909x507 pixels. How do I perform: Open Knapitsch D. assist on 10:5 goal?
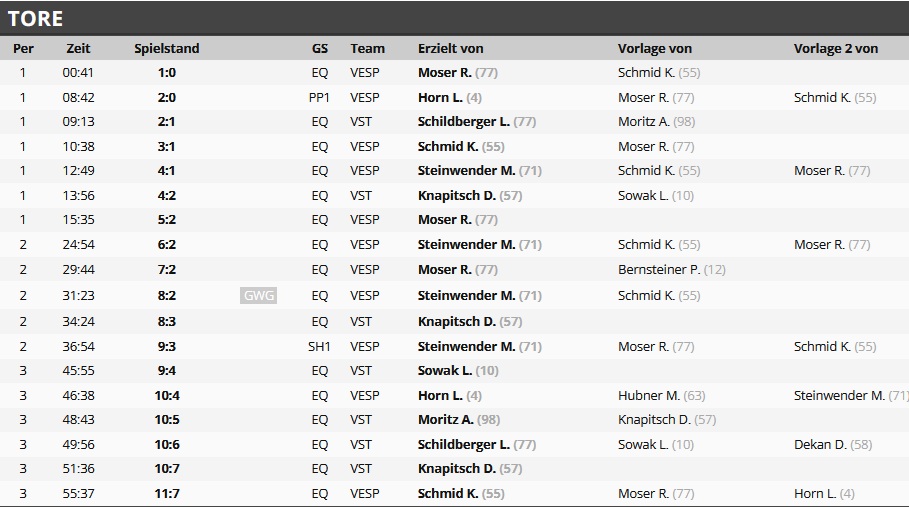654,420
